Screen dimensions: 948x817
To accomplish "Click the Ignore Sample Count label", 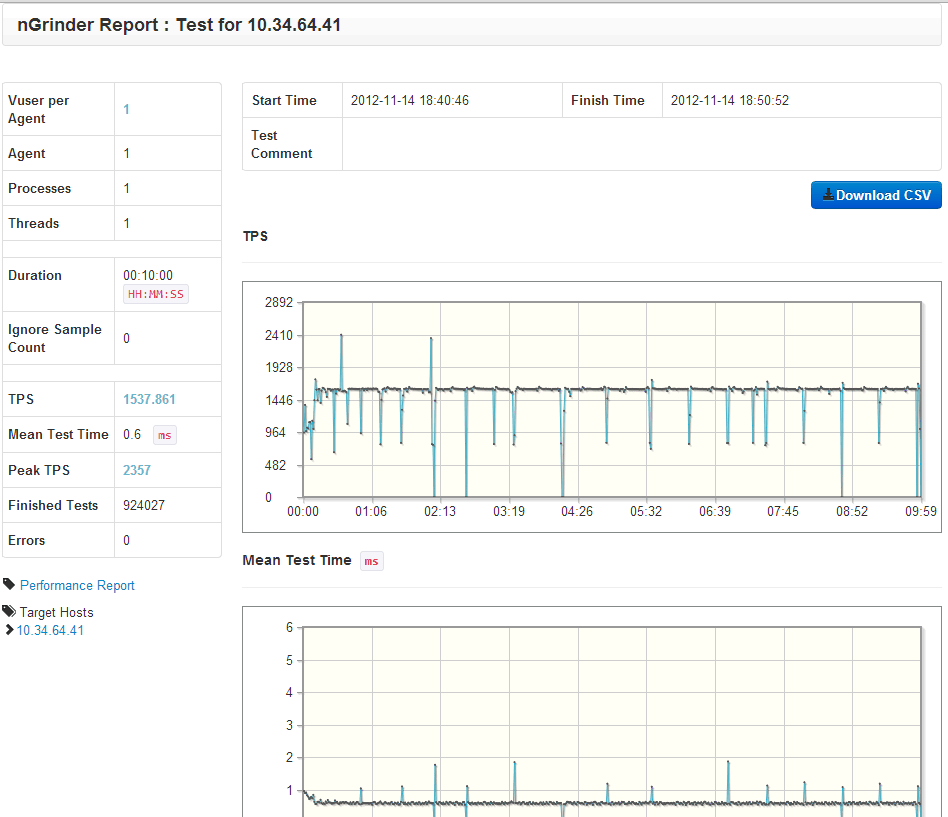I will pos(54,339).
